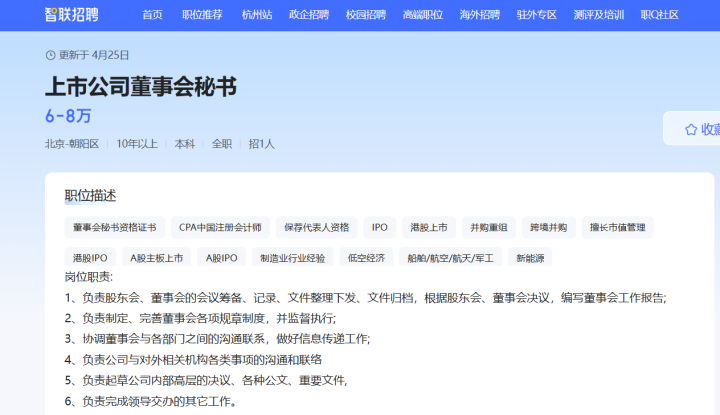This screenshot has width=720, height=415.
Task: Click the 保荐代表人资格 tag
Action: [317, 227]
